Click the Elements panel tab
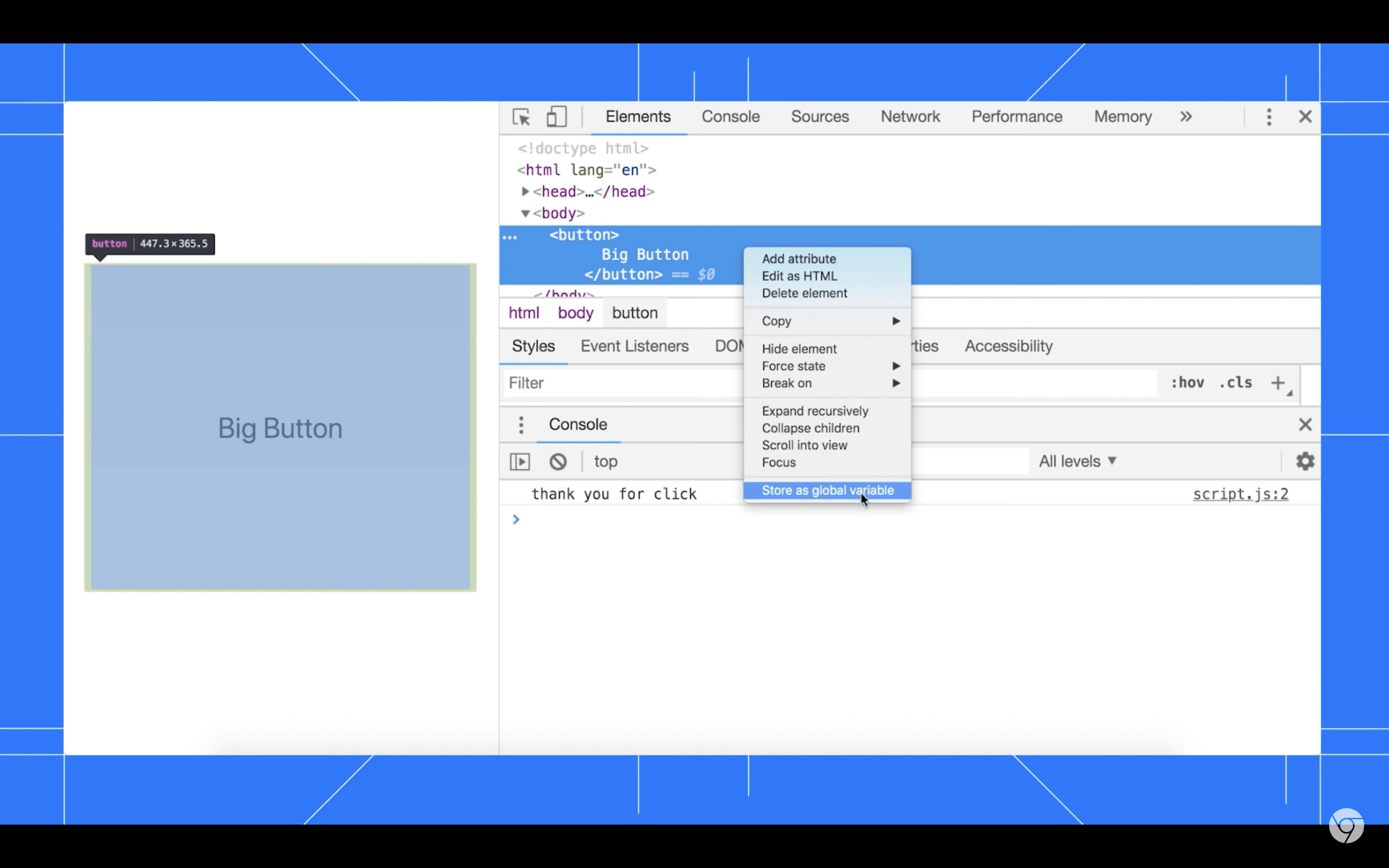The width and height of the screenshot is (1389, 868). point(638,117)
